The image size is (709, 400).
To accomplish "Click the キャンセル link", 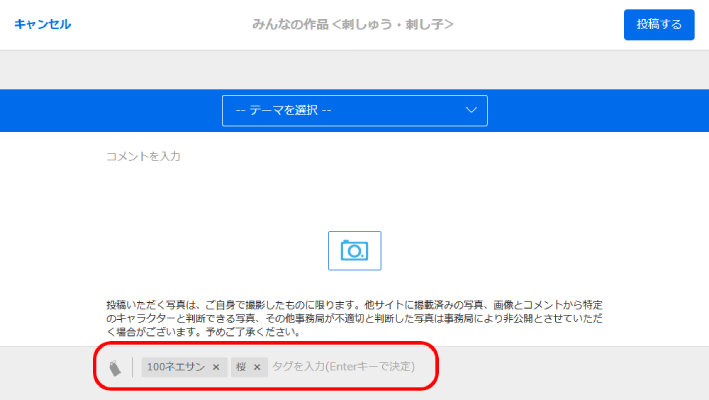I will coord(43,24).
